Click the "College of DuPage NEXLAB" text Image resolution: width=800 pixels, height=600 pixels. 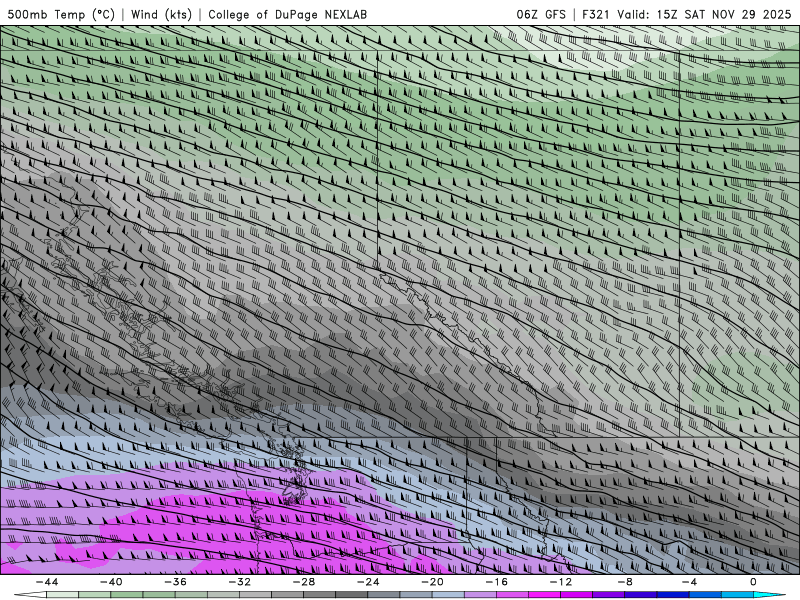(288, 14)
